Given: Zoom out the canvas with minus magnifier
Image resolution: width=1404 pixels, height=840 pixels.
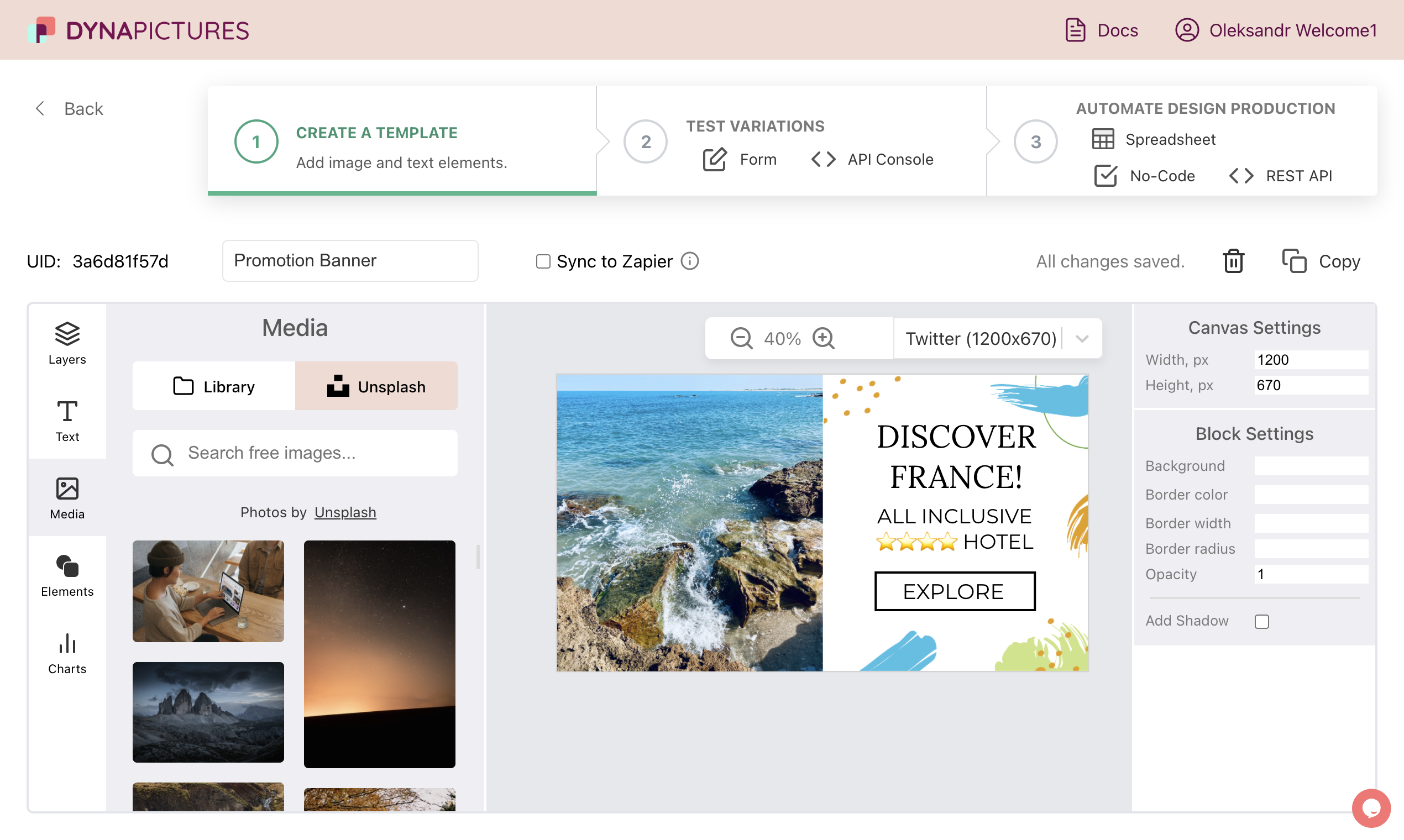Looking at the screenshot, I should coord(741,339).
